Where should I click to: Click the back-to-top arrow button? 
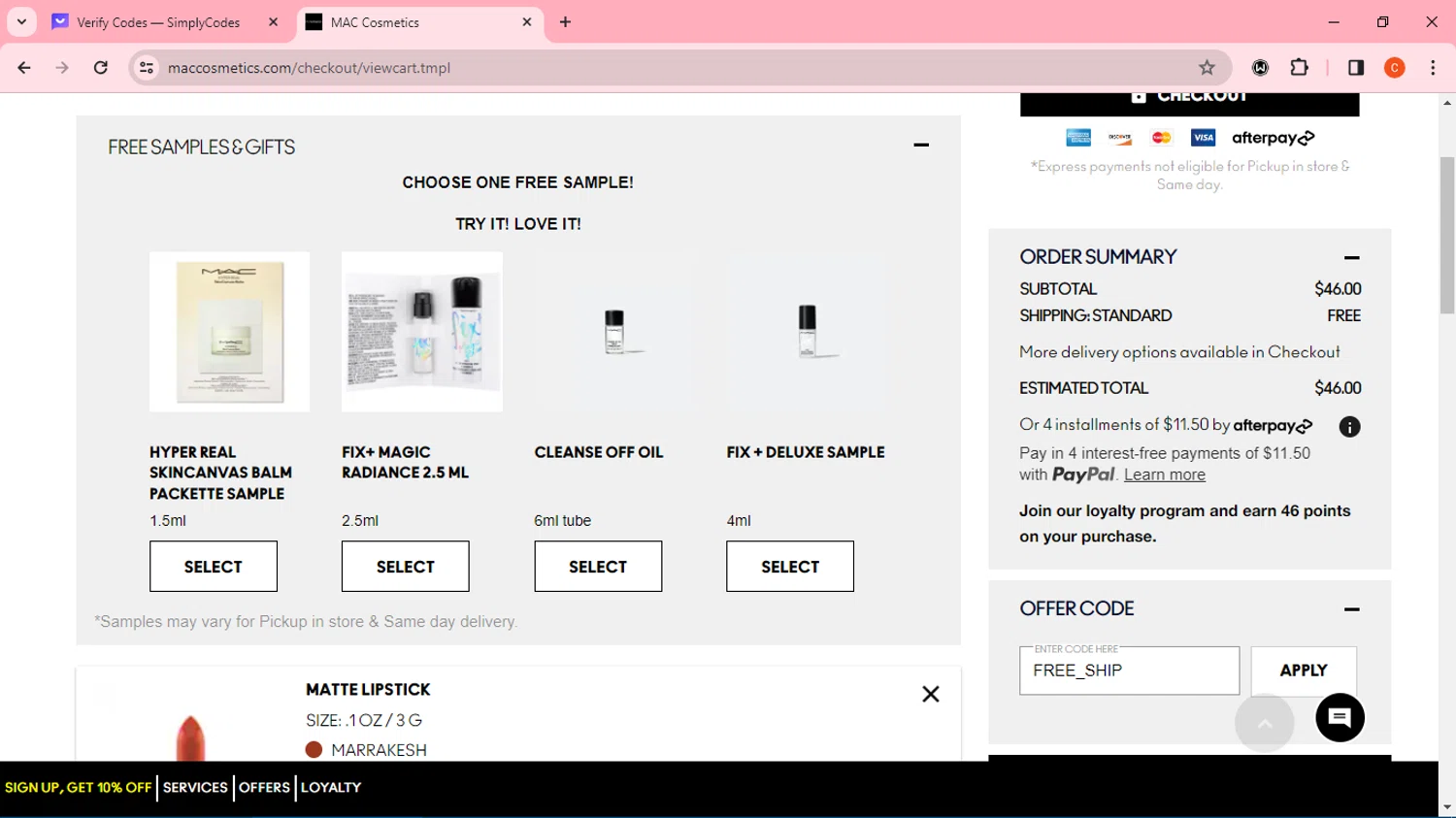pos(1265,722)
